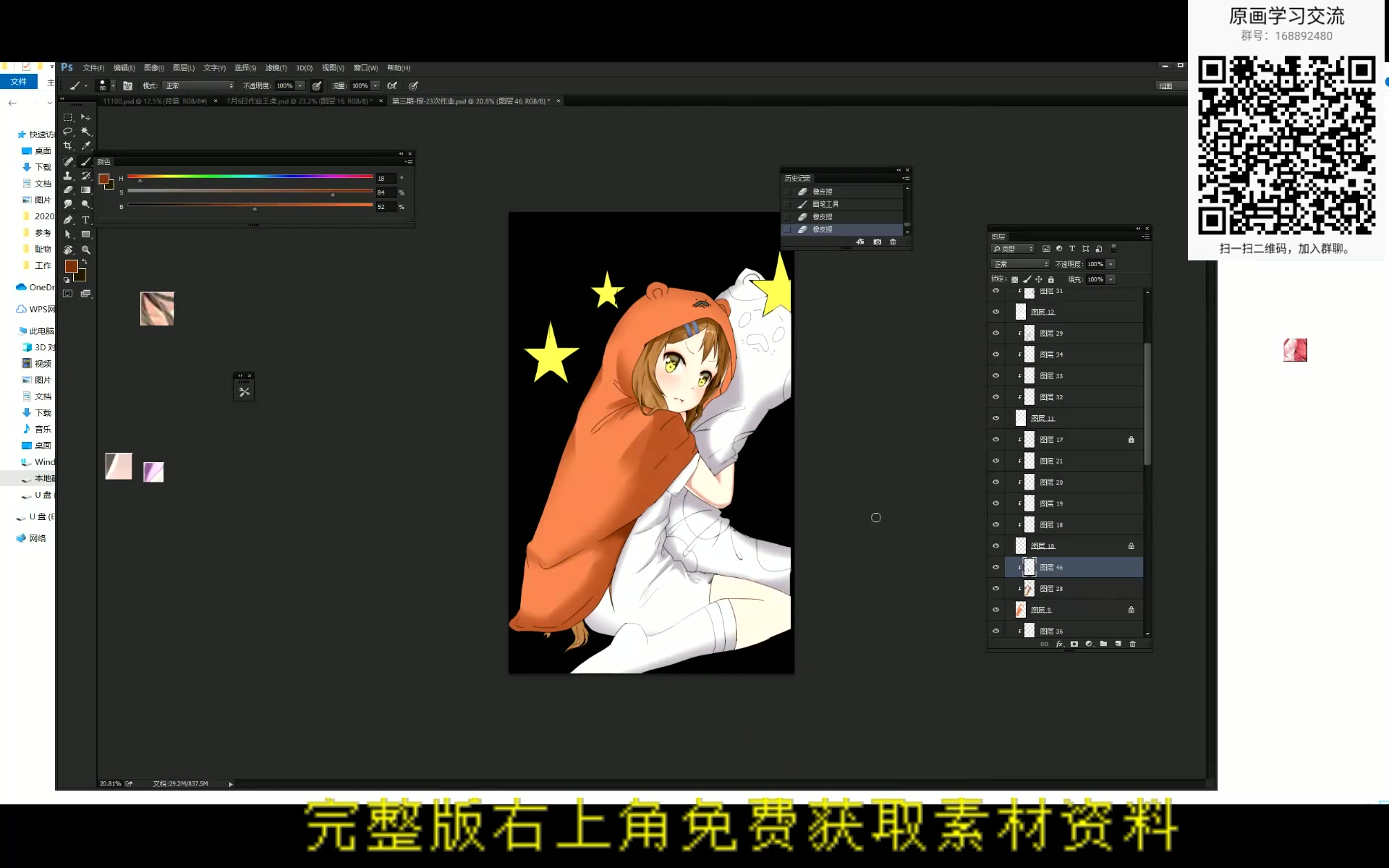Open the 滤镜 menu
Viewport: 1389px width, 868px height.
tap(277, 68)
